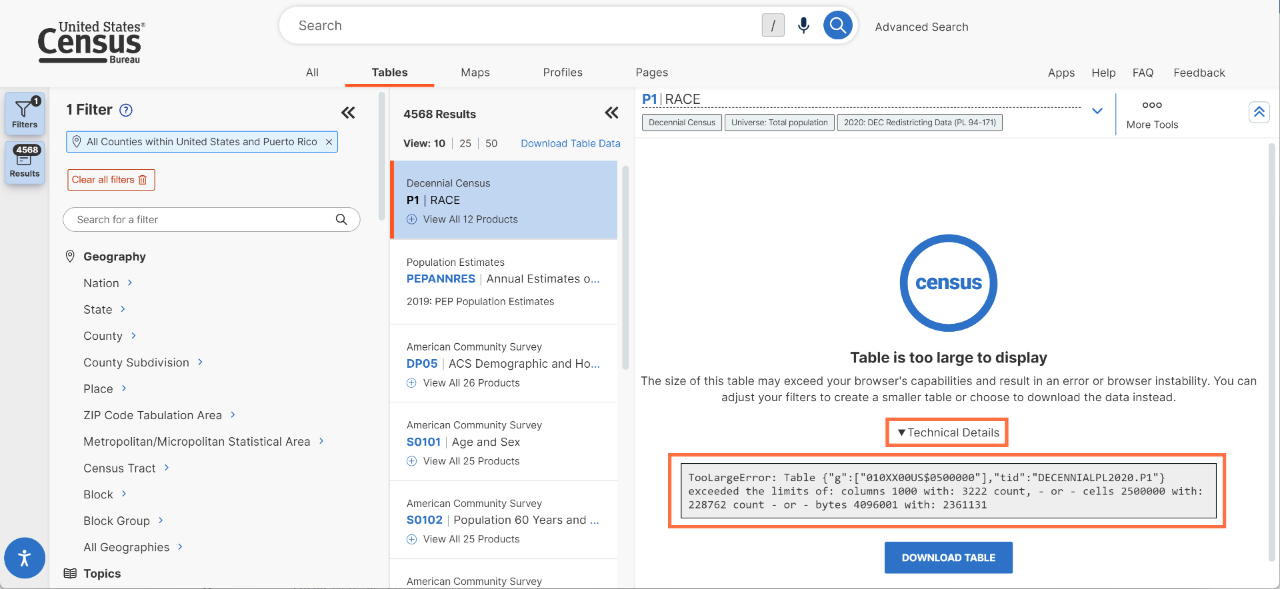Select the Tables tab
Viewport: 1280px width, 589px height.
(x=389, y=72)
